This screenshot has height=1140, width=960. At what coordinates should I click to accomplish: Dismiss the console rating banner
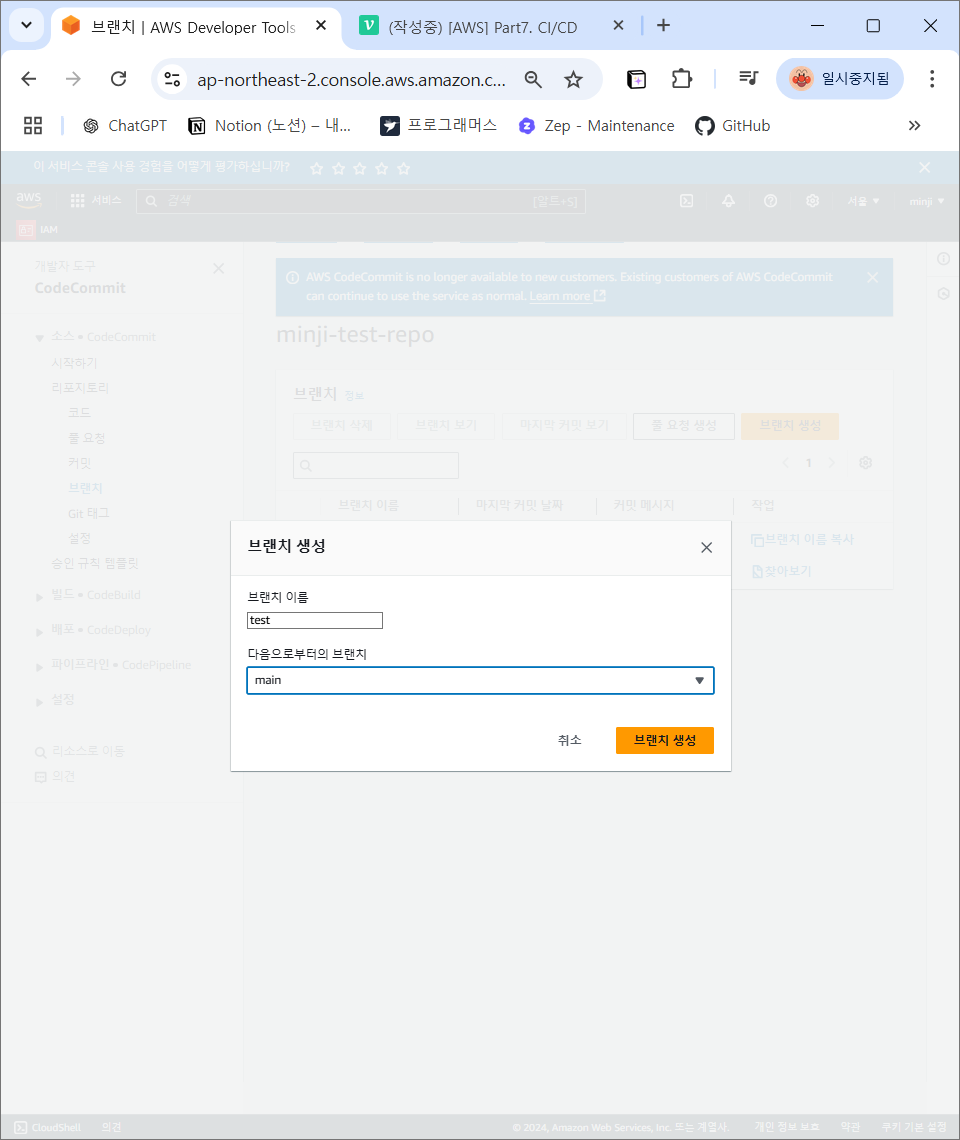pyautogui.click(x=924, y=168)
